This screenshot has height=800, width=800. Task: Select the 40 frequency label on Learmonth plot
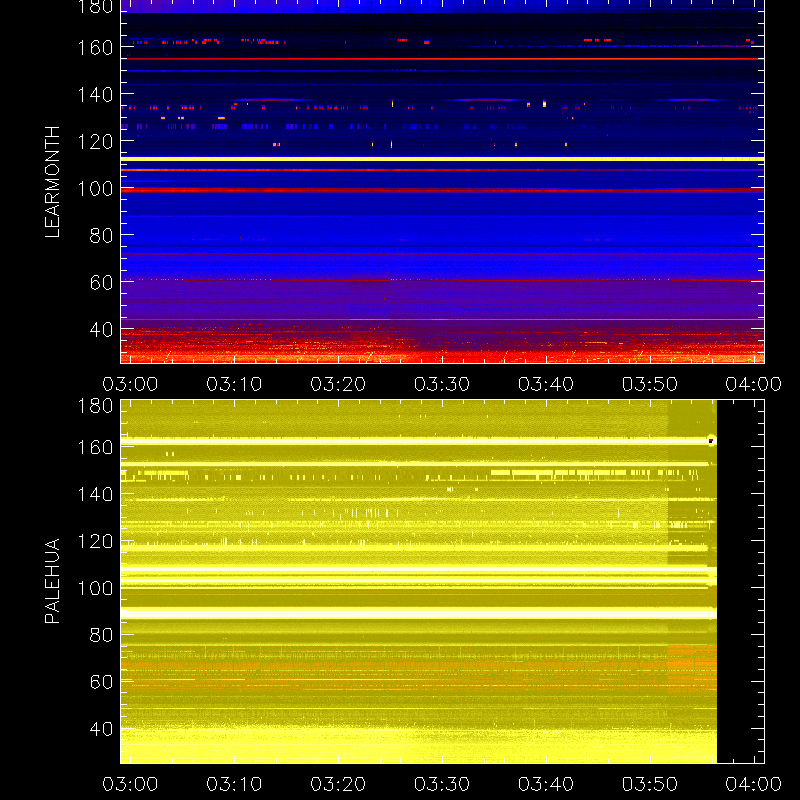click(101, 330)
